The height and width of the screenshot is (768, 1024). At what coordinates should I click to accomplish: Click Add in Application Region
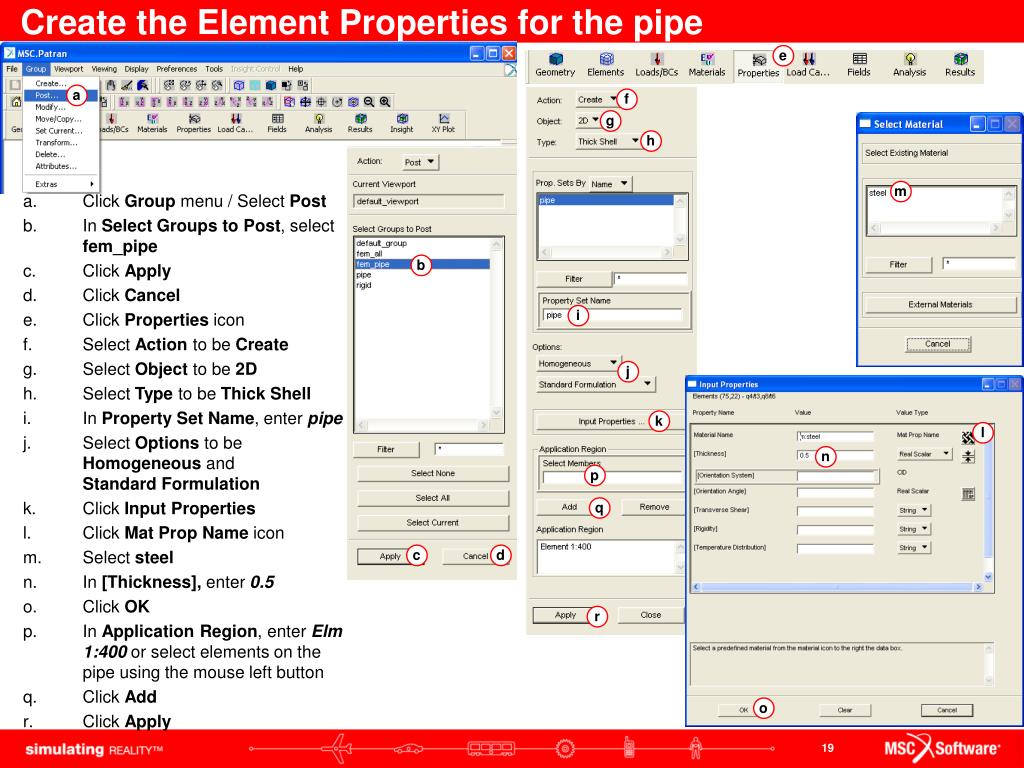[x=569, y=507]
